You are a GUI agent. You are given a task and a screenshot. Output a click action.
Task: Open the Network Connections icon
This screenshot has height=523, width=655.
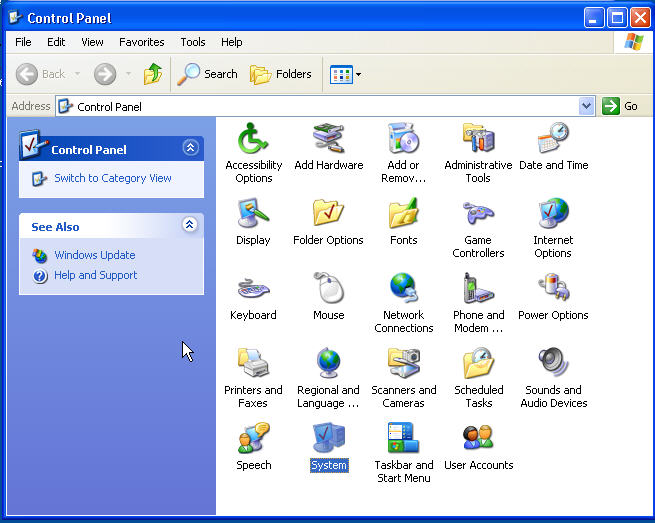(x=403, y=288)
